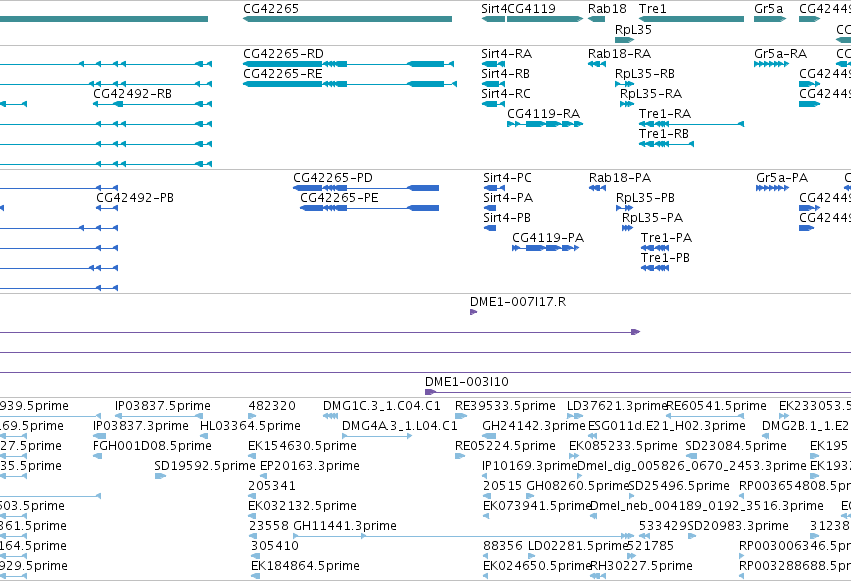Viewport: 851px width, 581px height.
Task: Select the Tre1-PB protein
Action: coord(655,269)
